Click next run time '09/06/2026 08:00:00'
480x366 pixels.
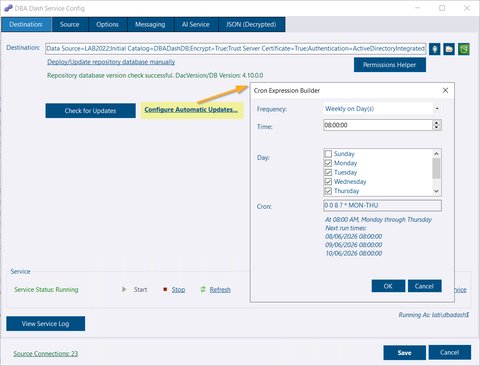(354, 245)
